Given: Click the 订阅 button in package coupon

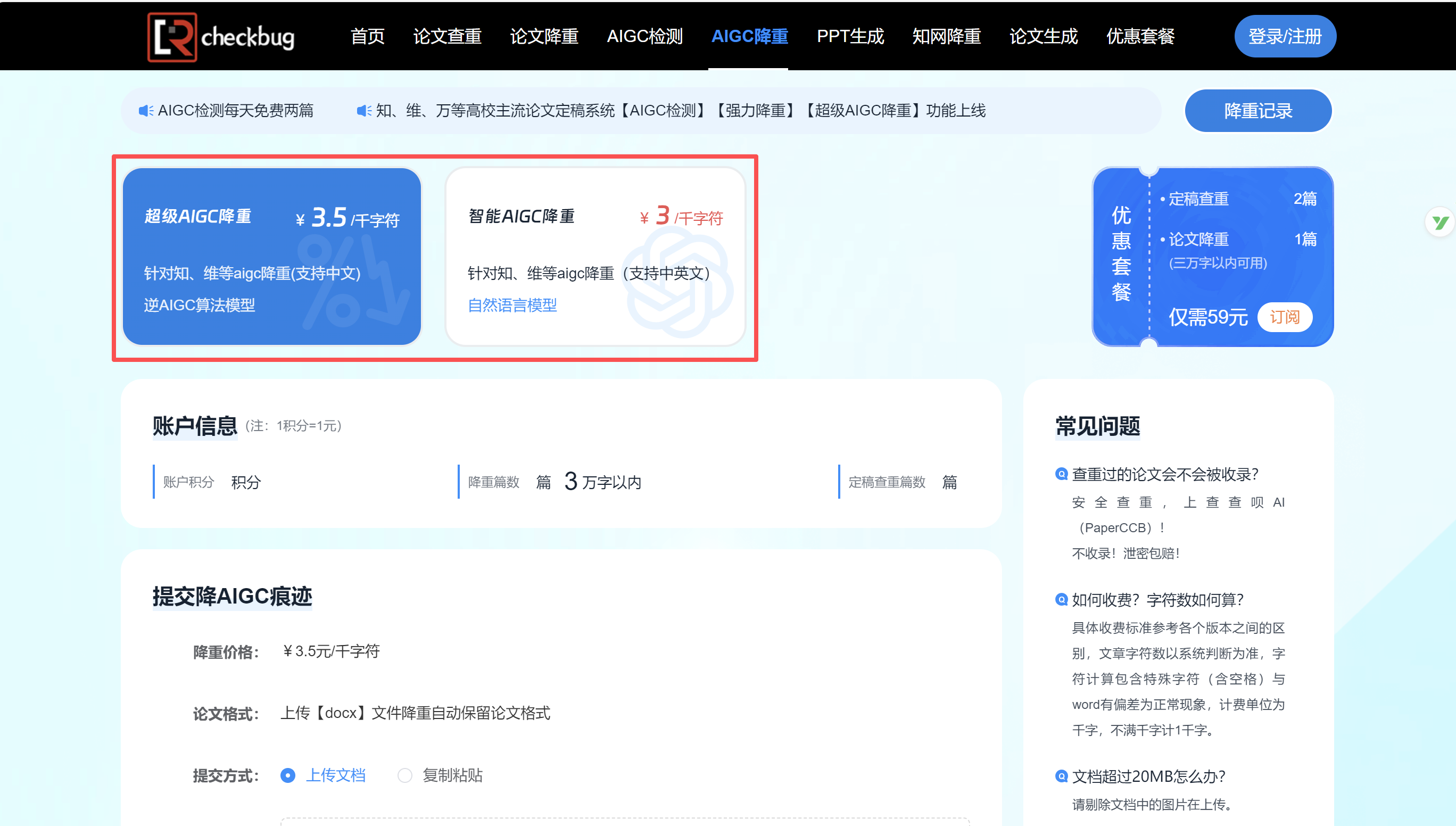Looking at the screenshot, I should coord(1284,317).
